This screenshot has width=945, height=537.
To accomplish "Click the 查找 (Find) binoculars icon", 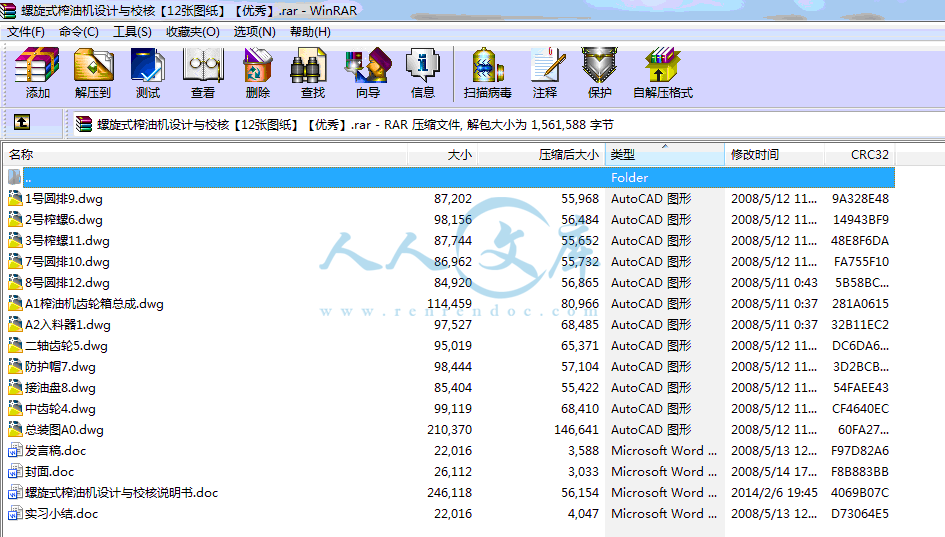I will click(x=308, y=66).
